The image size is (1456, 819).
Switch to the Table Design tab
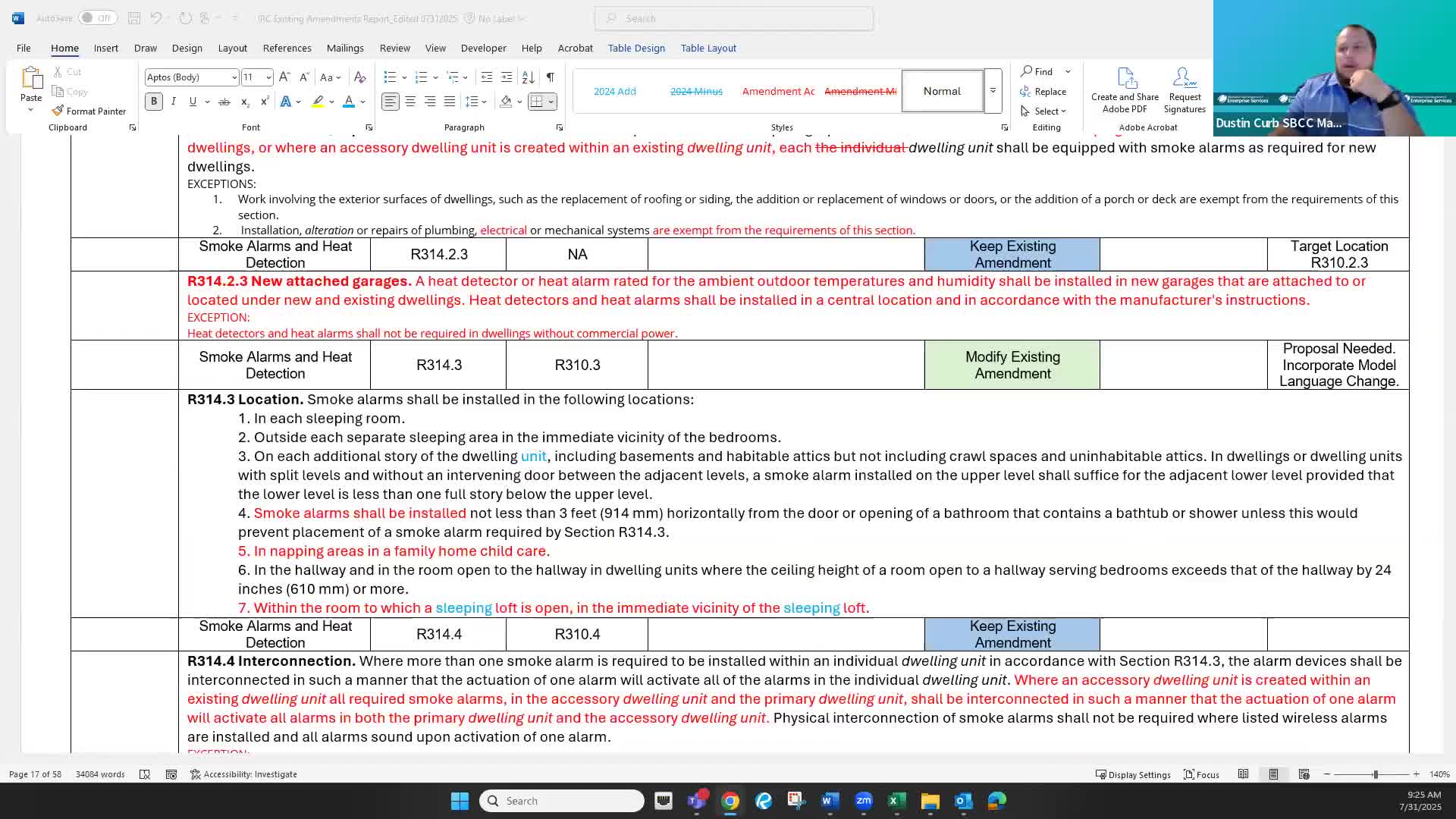click(x=636, y=48)
